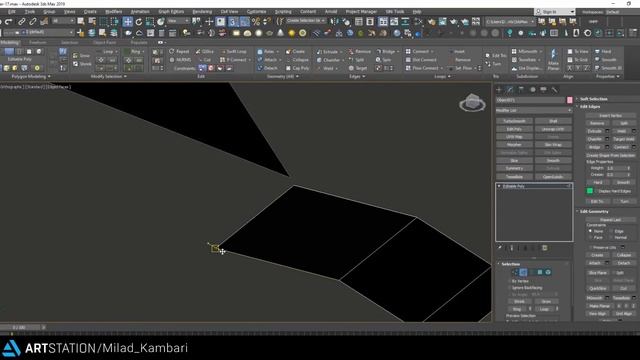
Task: Select Element sub-object level in Selection rollout
Action: 548,272
